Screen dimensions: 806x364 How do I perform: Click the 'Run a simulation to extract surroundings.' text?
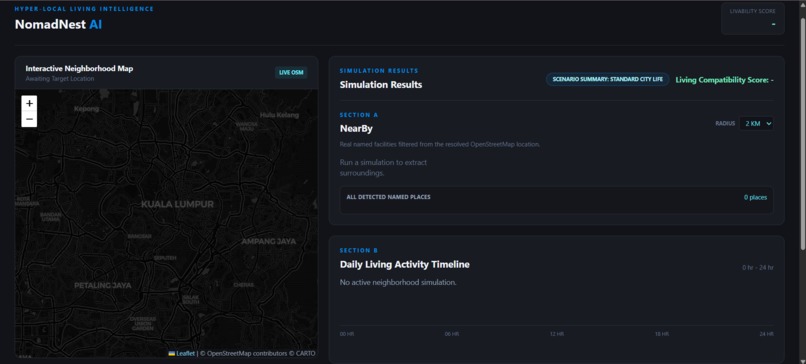(383, 168)
